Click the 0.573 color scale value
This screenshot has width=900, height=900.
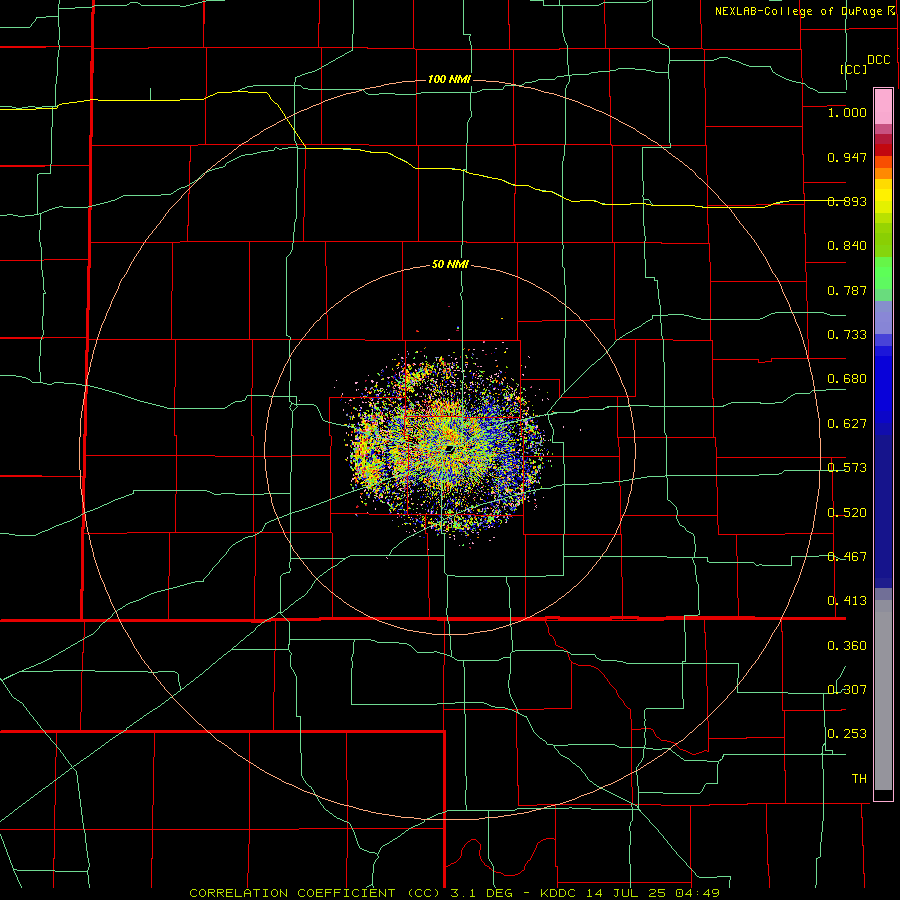847,468
